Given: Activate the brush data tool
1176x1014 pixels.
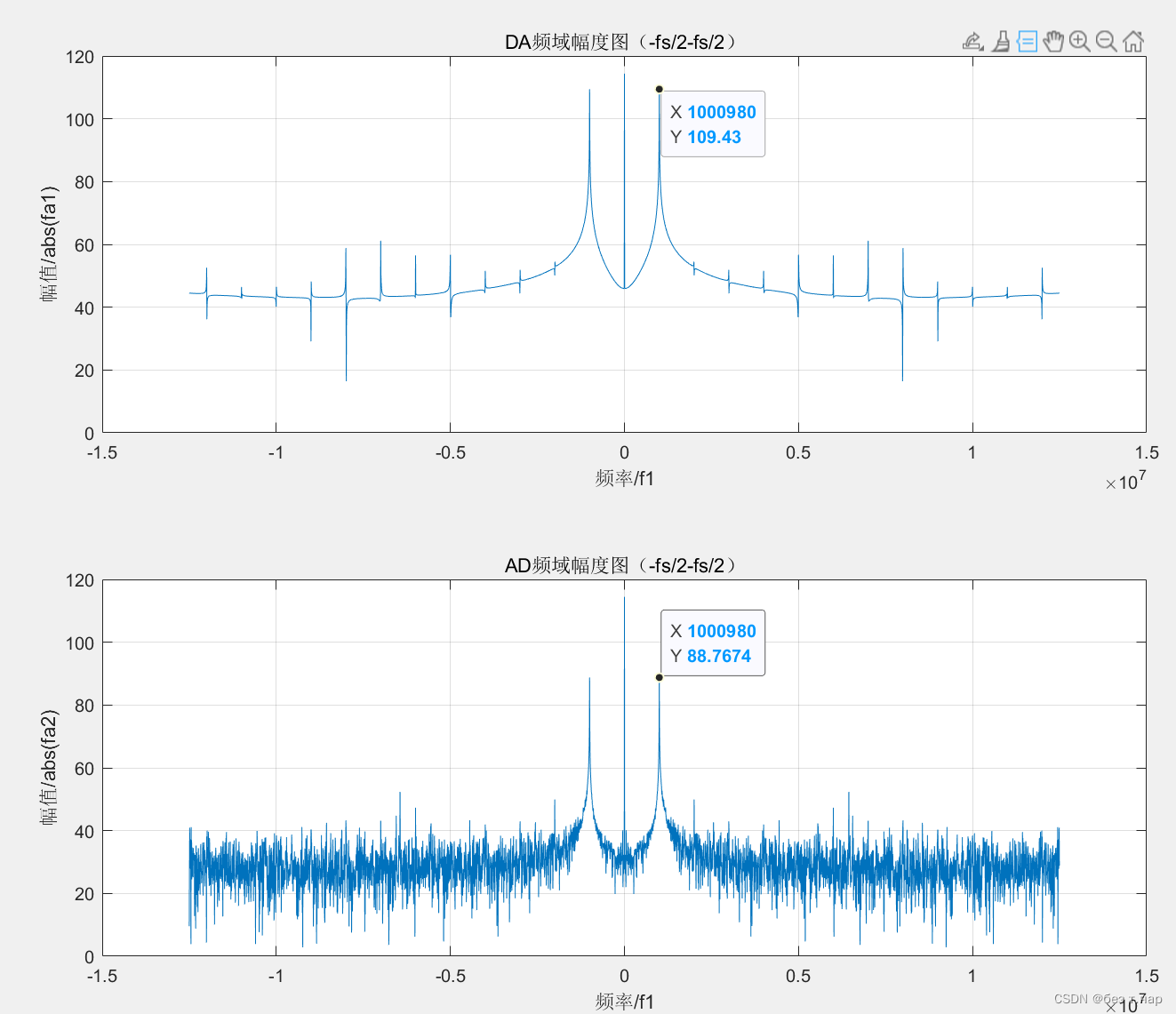Looking at the screenshot, I should click(x=1000, y=41).
